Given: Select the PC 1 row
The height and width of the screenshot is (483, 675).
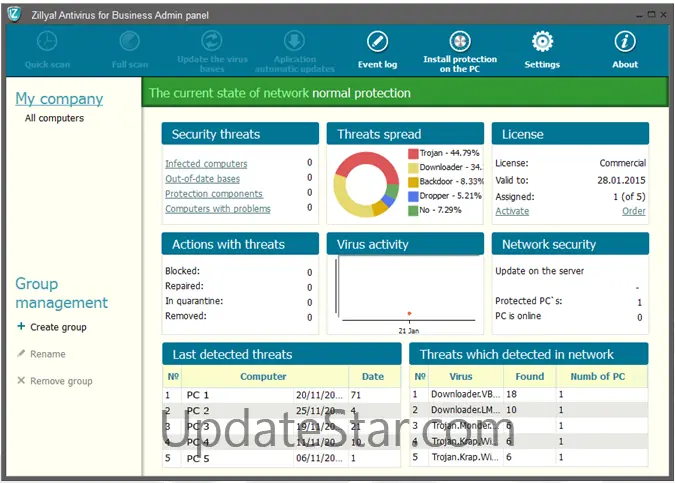Looking at the screenshot, I should [282, 395].
